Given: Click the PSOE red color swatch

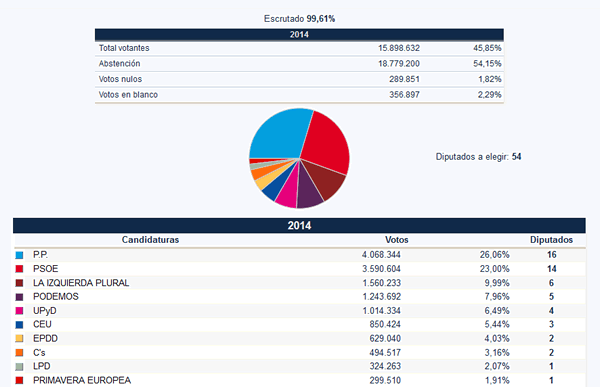Looking at the screenshot, I should (x=19, y=269).
